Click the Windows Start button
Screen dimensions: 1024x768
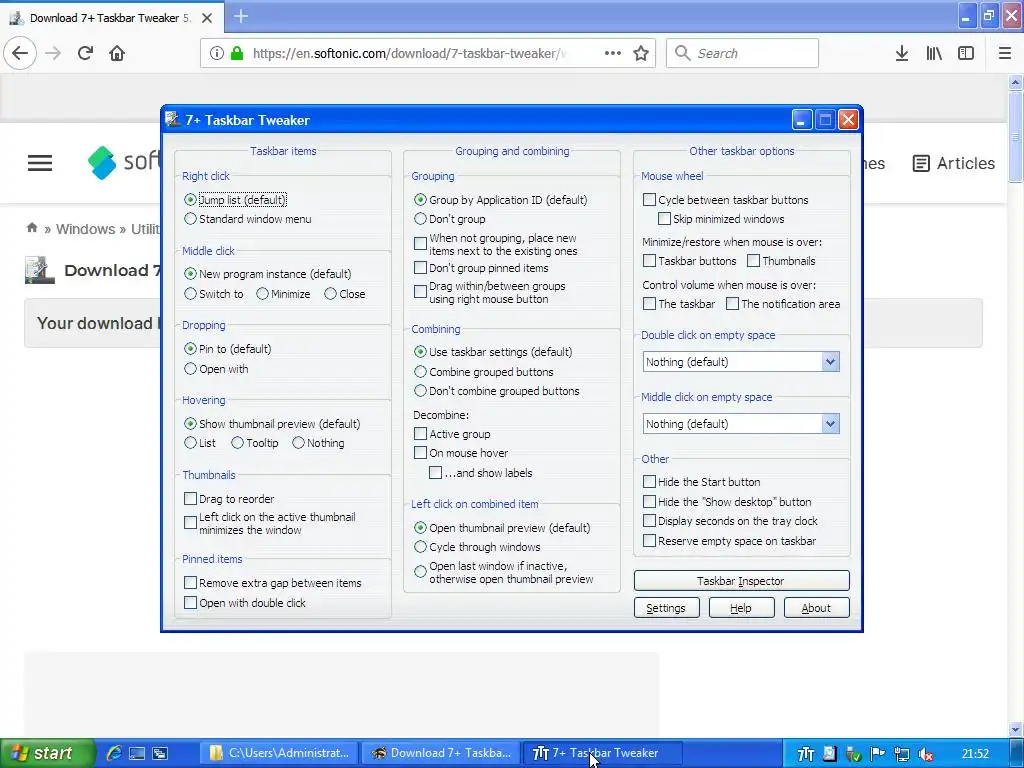click(46, 753)
